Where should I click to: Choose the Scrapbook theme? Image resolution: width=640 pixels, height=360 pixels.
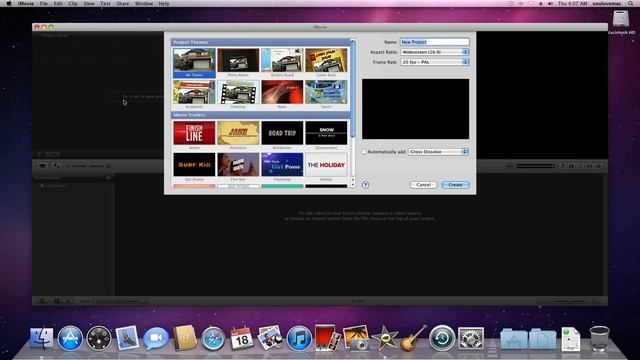[194, 94]
